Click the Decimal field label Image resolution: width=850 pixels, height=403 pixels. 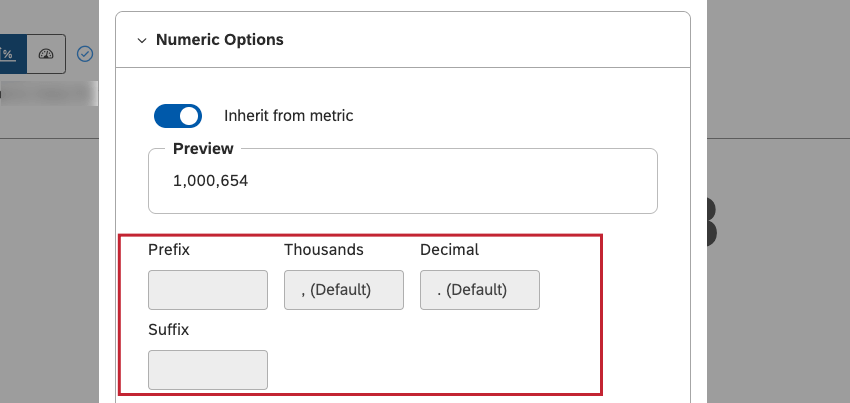point(449,249)
